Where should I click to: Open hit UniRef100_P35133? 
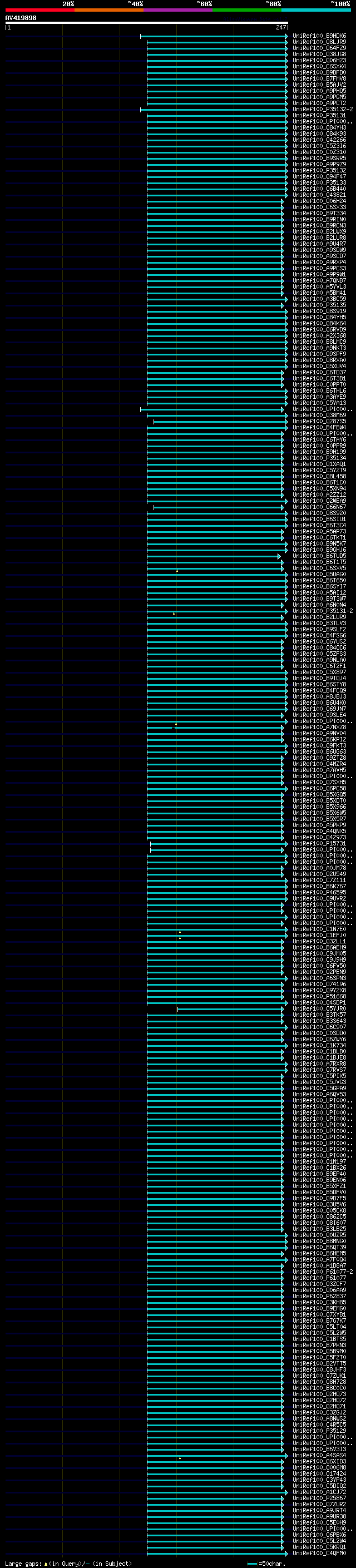[x=319, y=182]
